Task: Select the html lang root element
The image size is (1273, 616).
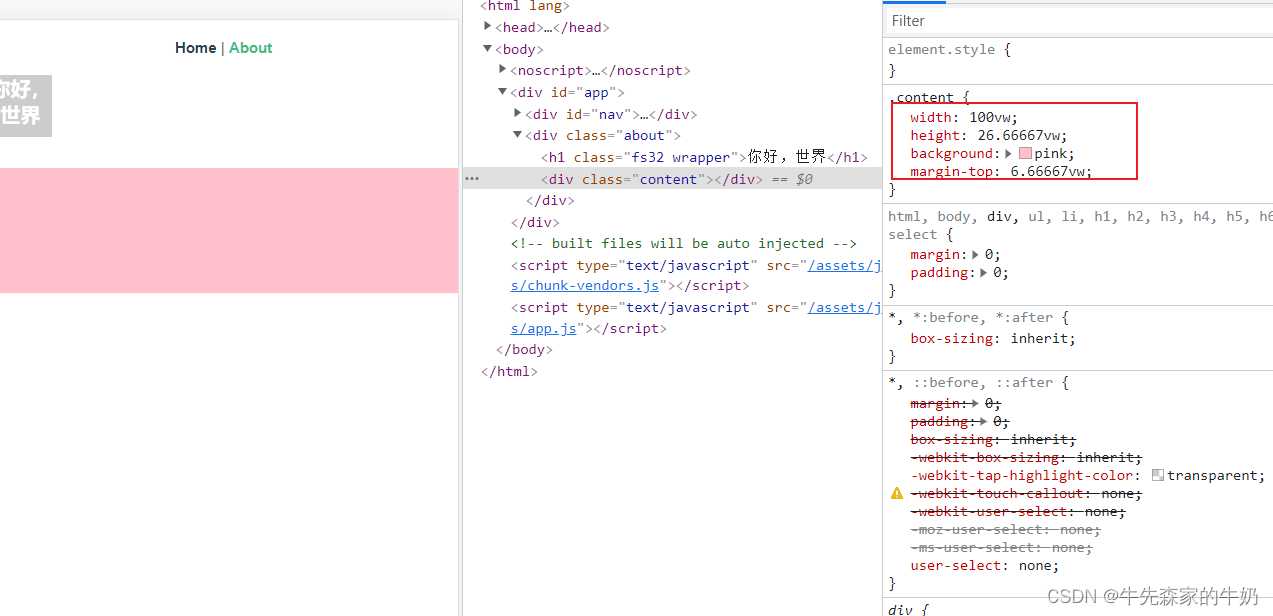Action: tap(525, 6)
